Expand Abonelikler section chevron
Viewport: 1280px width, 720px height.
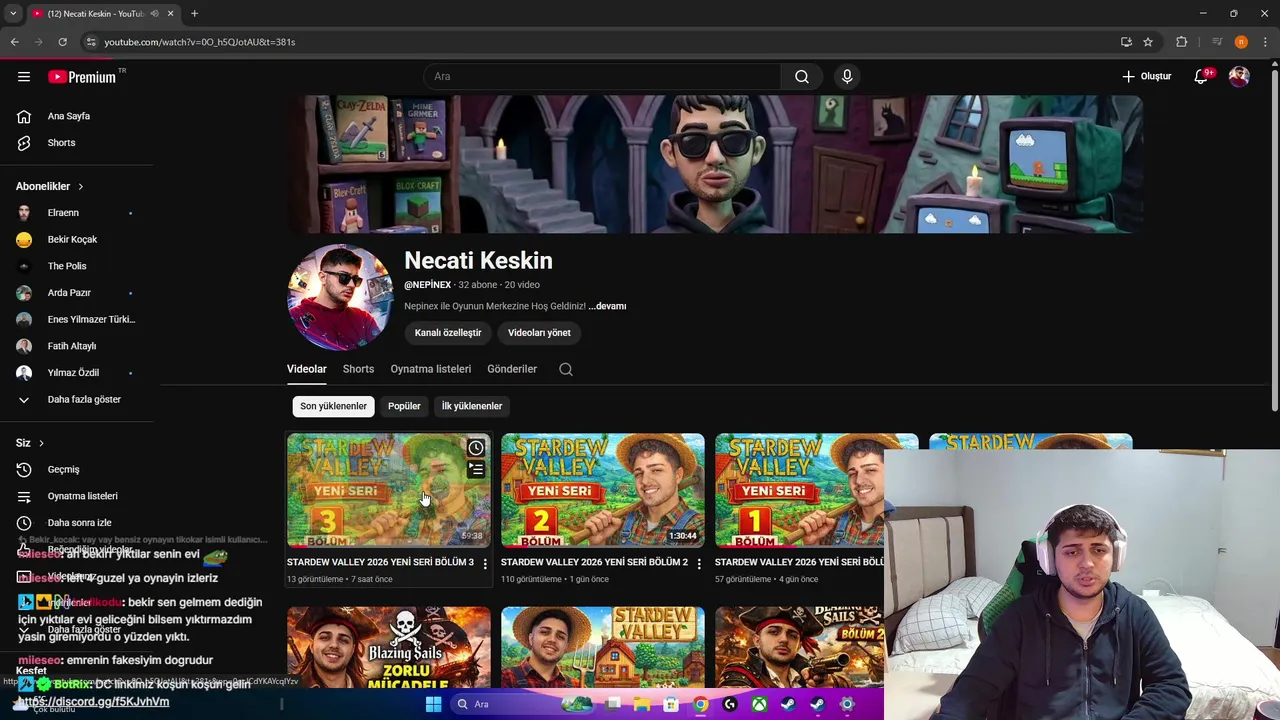[81, 187]
